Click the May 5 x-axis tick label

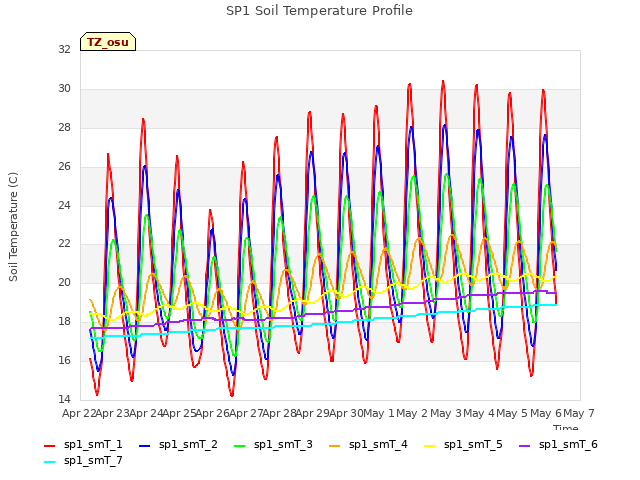tap(512, 413)
